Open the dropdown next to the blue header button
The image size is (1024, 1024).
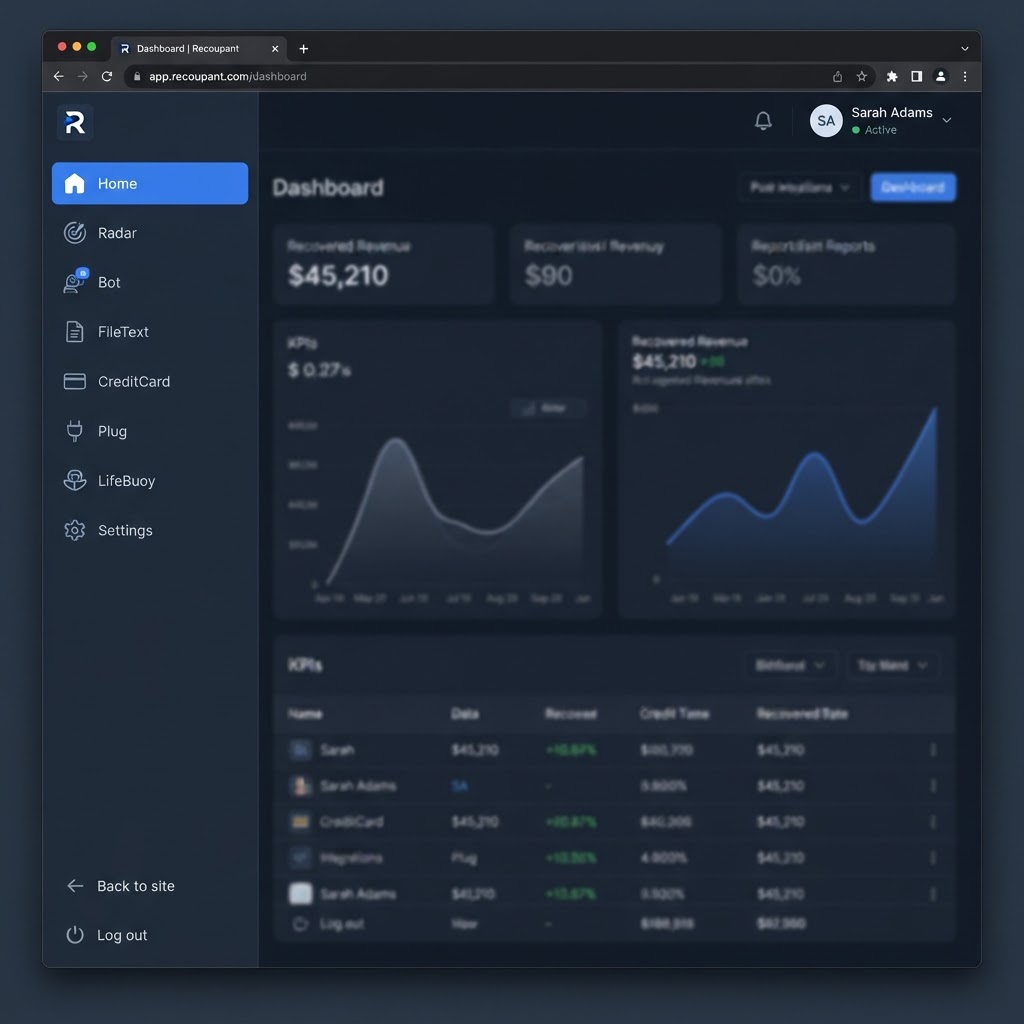pos(799,187)
